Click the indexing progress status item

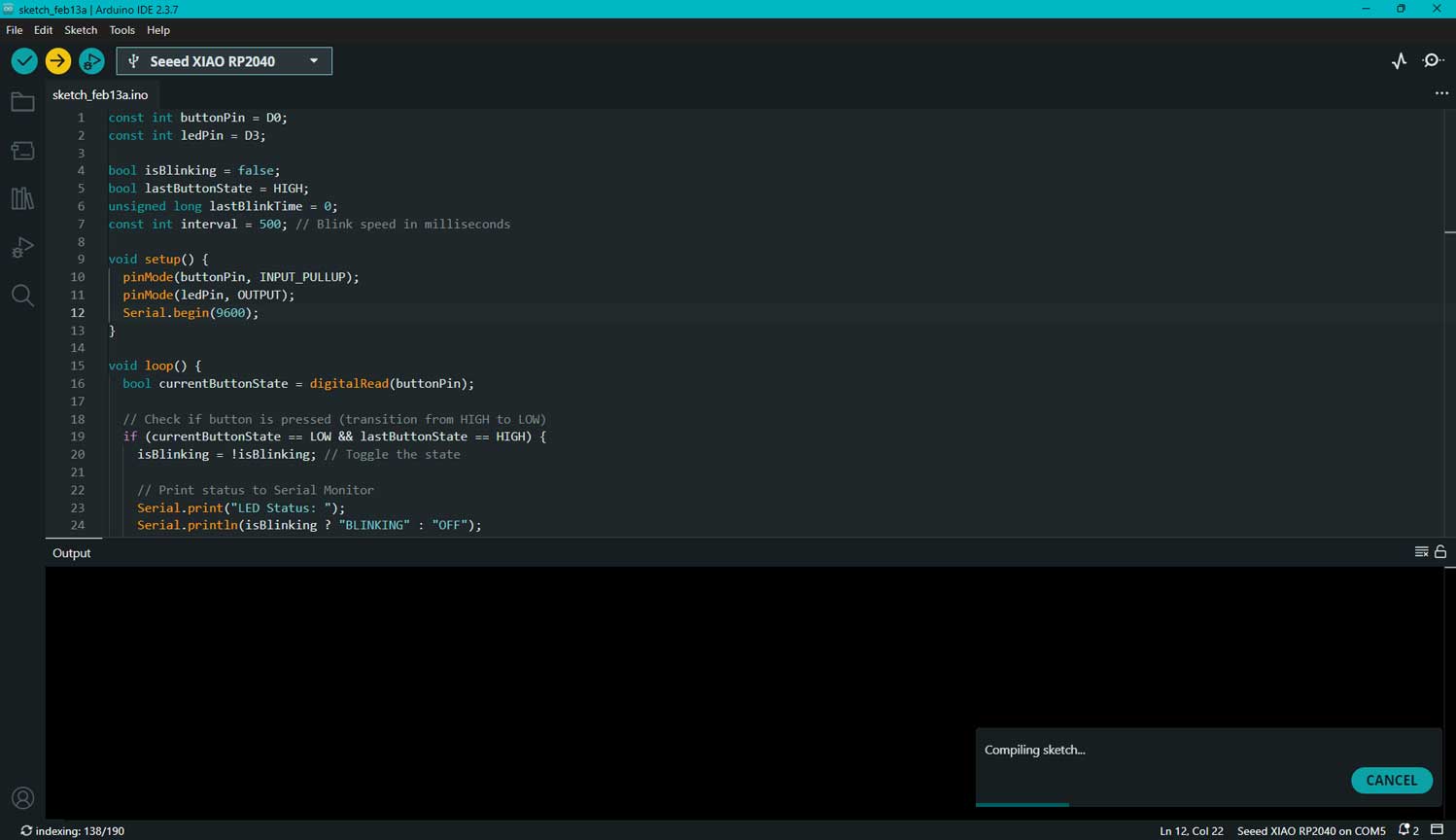[73, 830]
